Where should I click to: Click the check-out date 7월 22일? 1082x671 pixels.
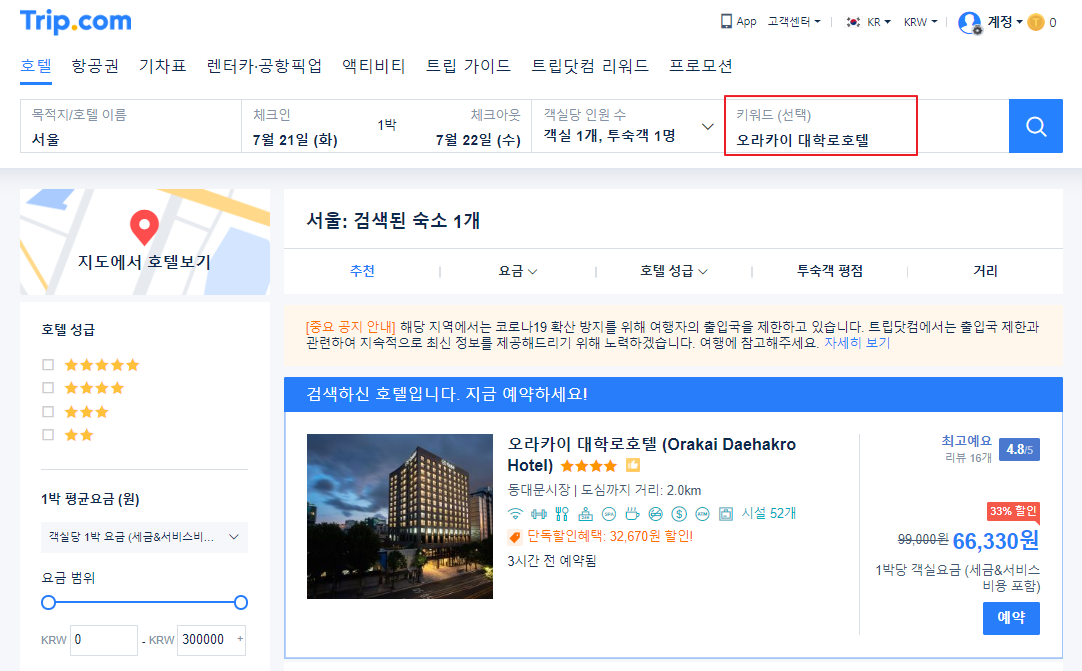click(478, 140)
